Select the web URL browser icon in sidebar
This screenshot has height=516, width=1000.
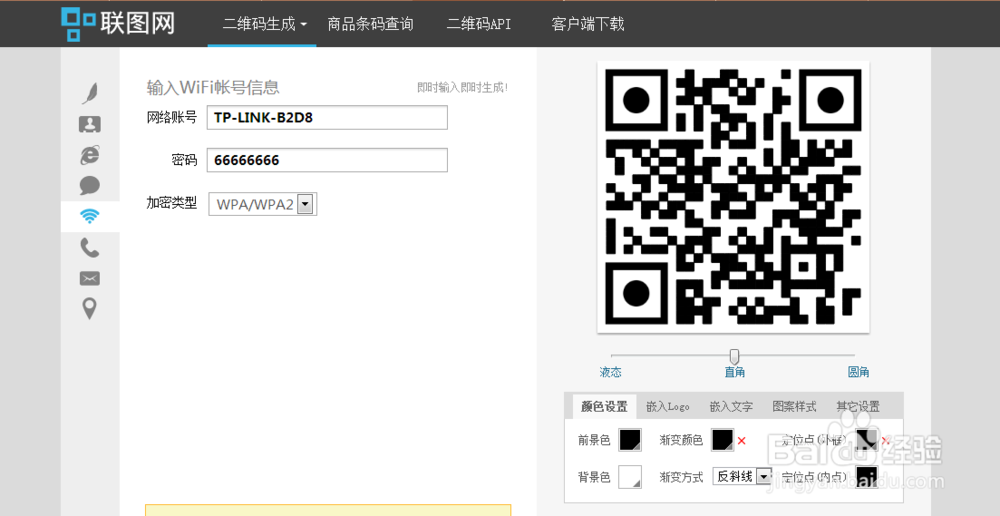(90, 154)
